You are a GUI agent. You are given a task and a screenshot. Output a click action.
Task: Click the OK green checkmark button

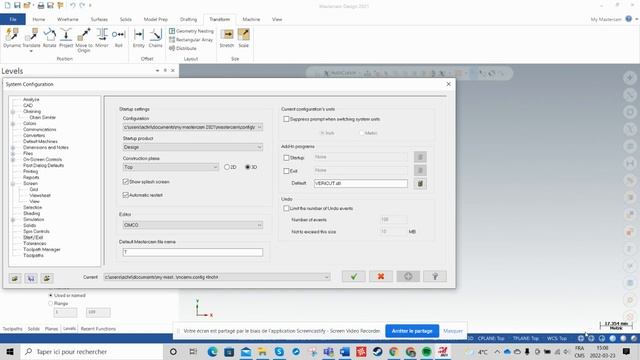coord(353,276)
